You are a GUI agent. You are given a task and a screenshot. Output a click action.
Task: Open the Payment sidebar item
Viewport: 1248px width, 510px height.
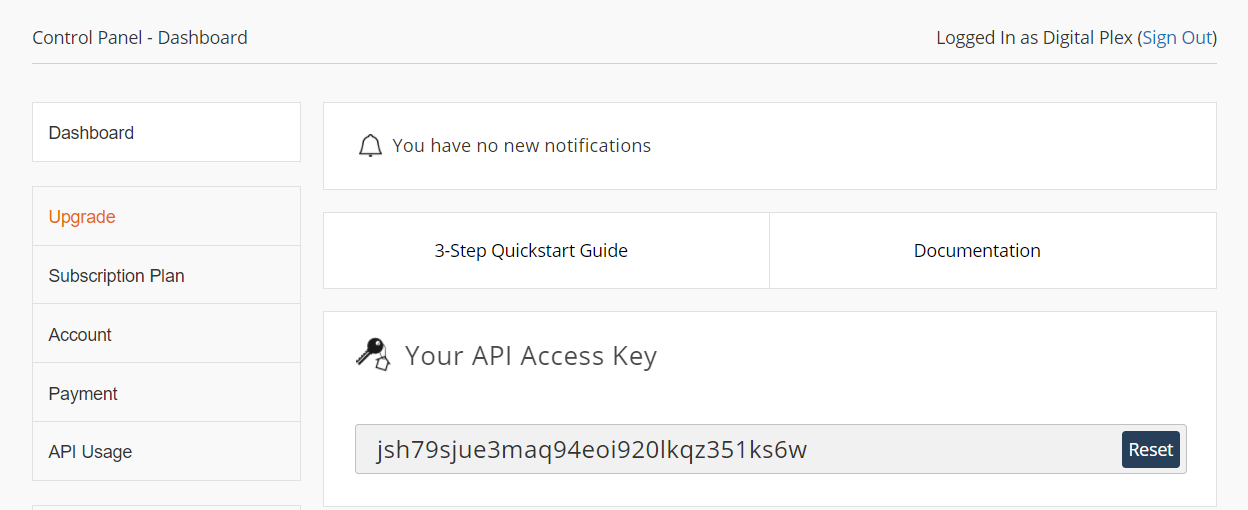(166, 393)
